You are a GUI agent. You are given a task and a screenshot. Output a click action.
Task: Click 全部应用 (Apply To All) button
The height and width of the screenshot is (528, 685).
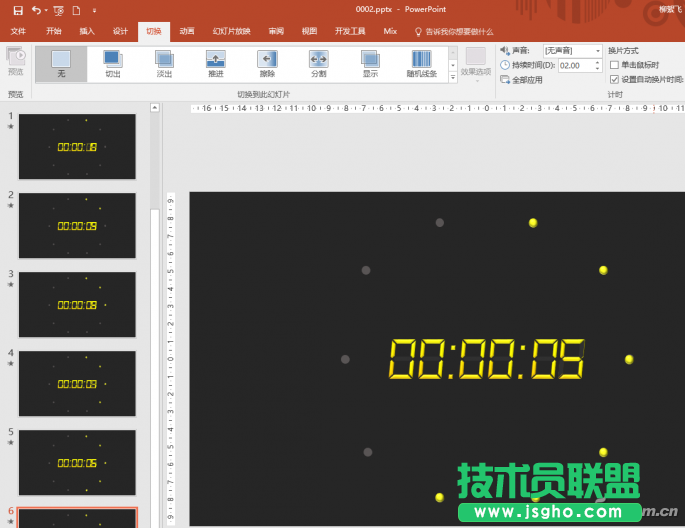pos(522,80)
